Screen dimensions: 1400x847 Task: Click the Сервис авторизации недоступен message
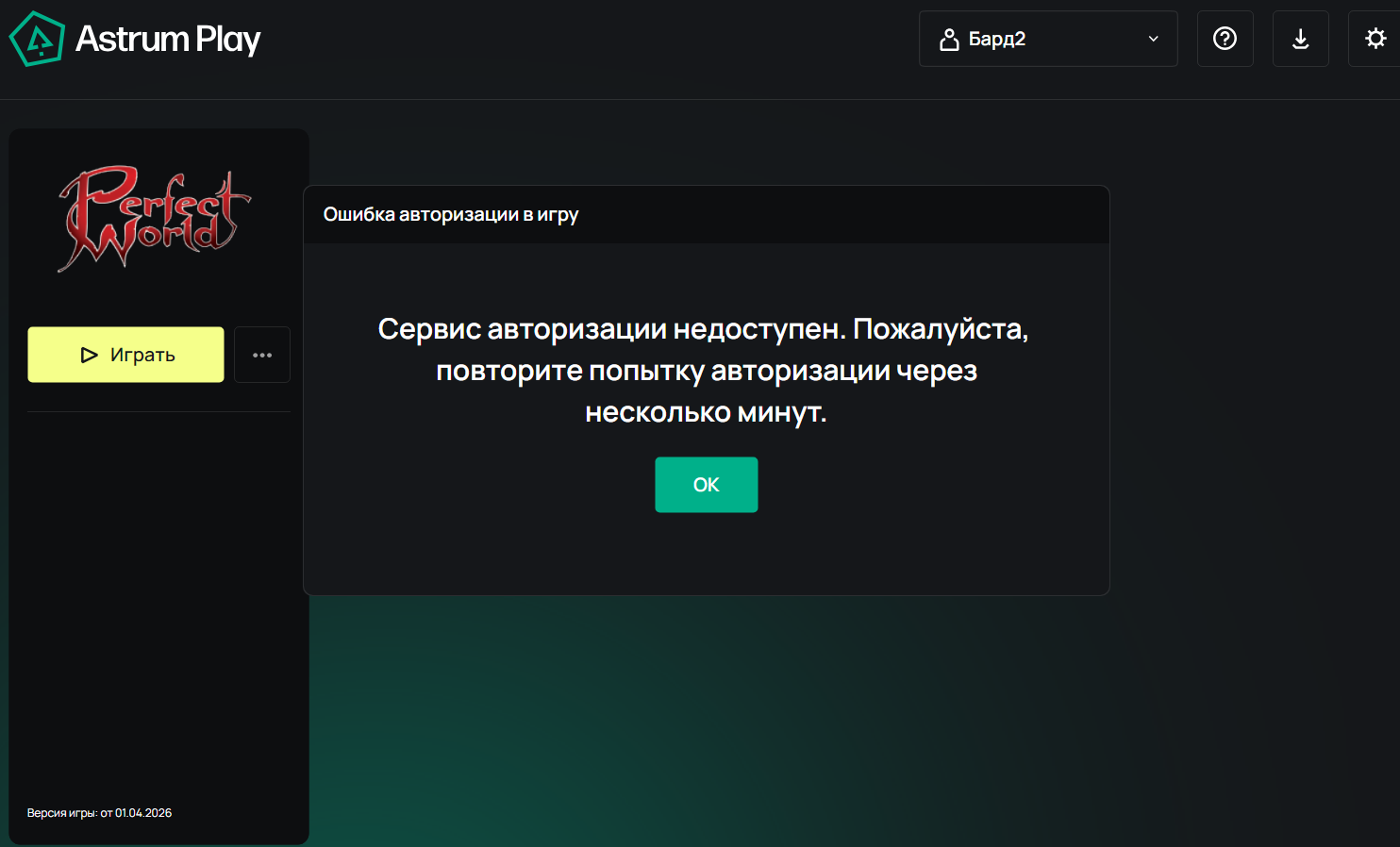pyautogui.click(x=706, y=371)
